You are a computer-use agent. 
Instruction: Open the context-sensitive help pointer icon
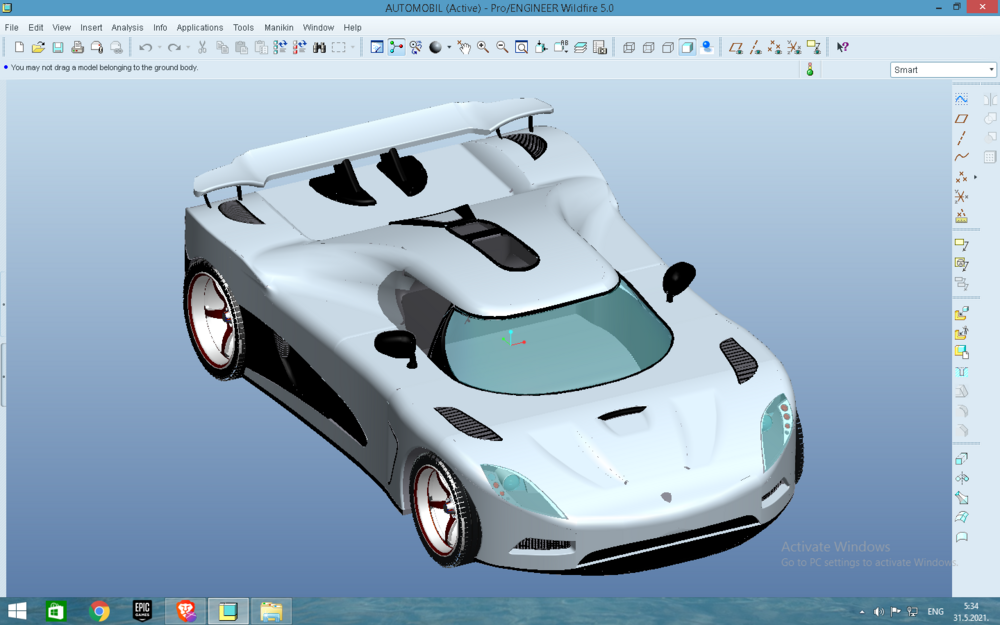[842, 47]
